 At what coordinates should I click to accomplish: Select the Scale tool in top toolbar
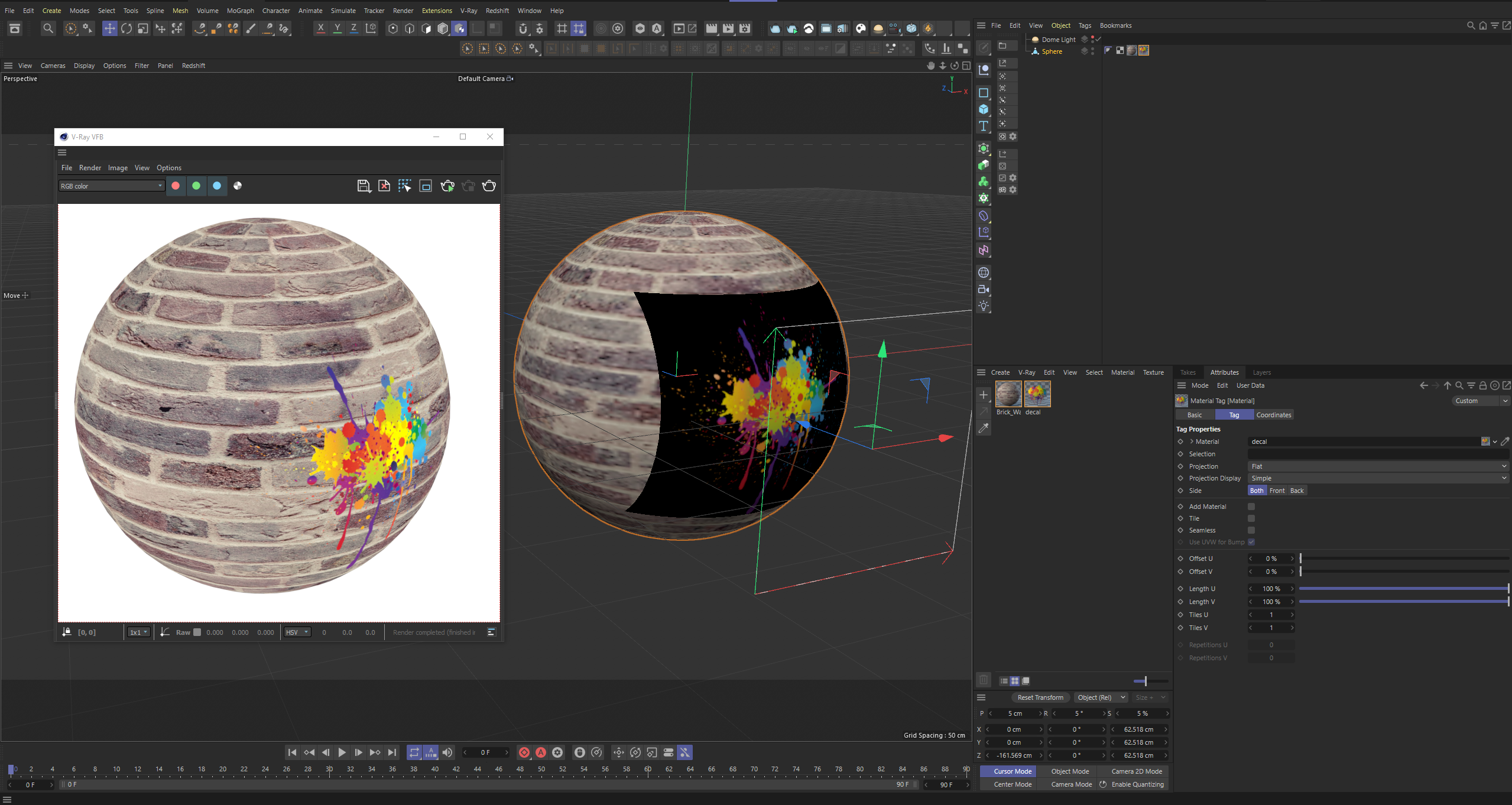pyautogui.click(x=143, y=28)
